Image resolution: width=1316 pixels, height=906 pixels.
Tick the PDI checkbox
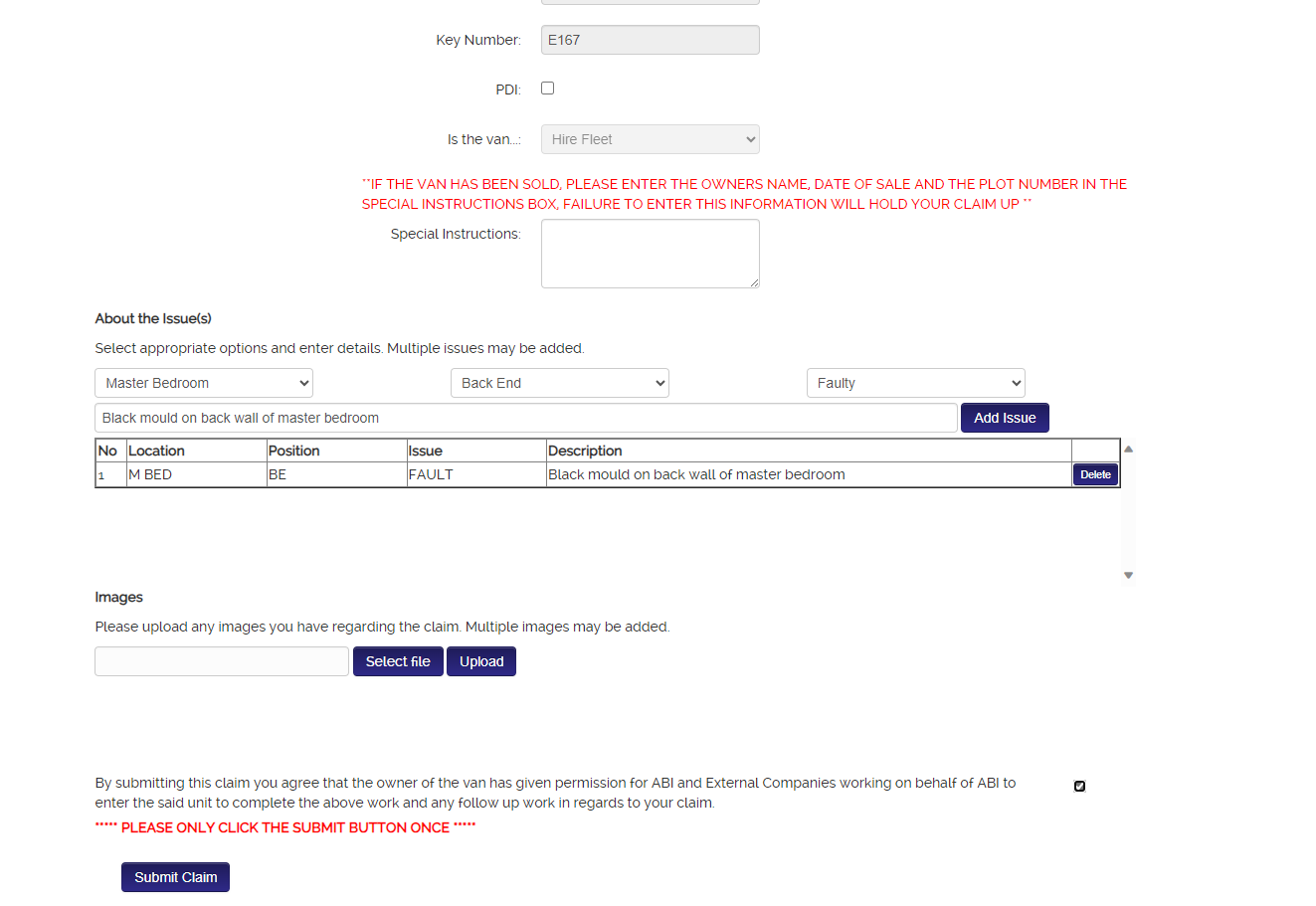(x=547, y=89)
